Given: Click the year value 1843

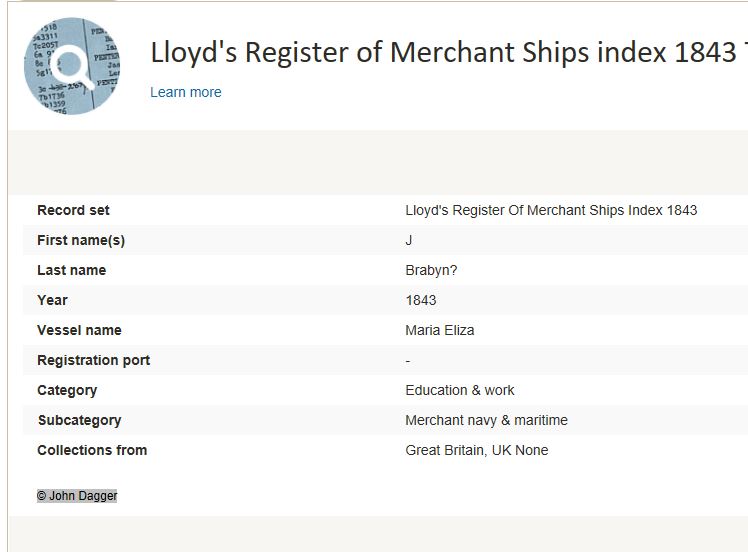Looking at the screenshot, I should click(x=421, y=300).
